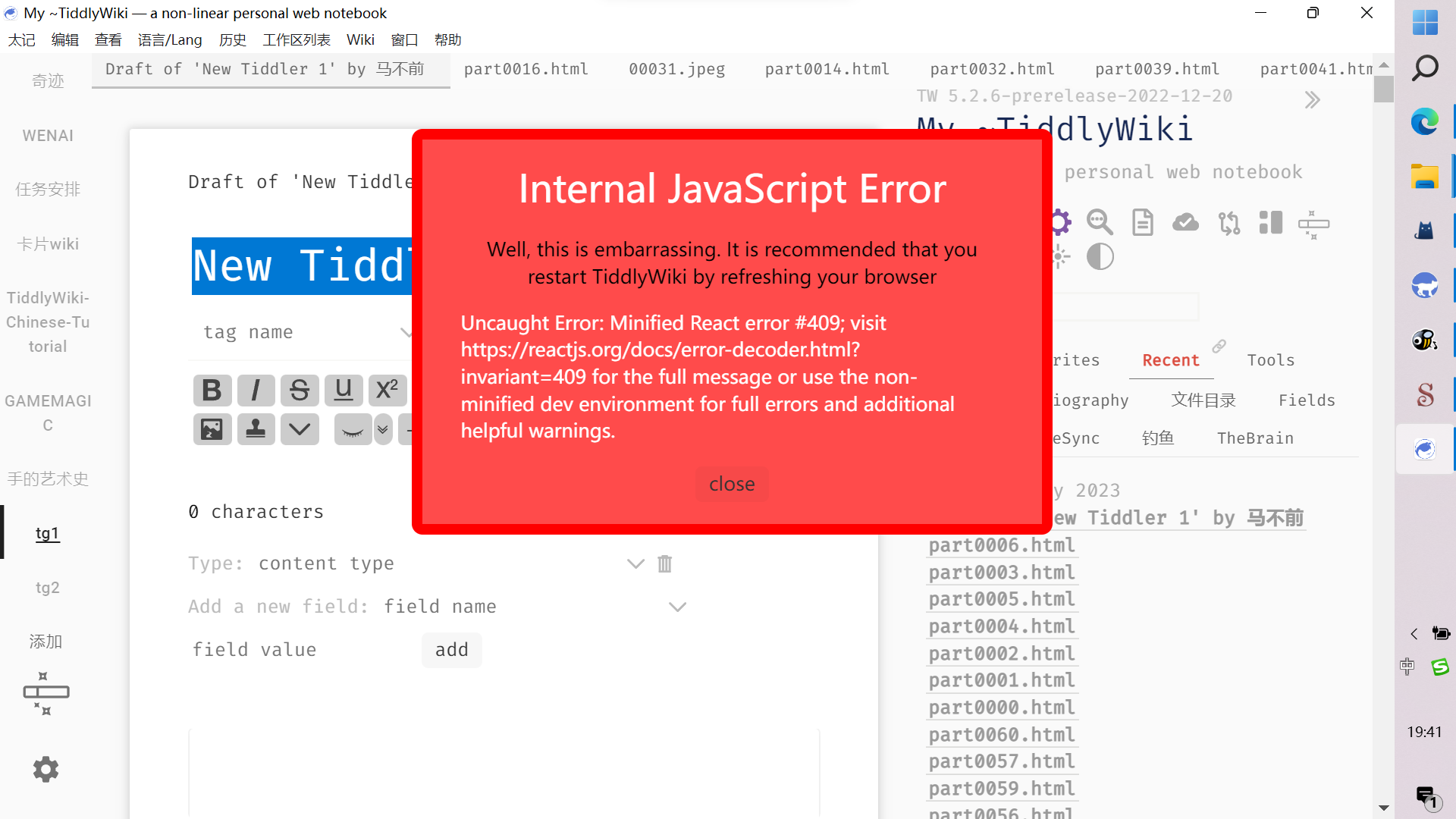Click 添加 to add workspace
1456x819 pixels.
coord(45,642)
